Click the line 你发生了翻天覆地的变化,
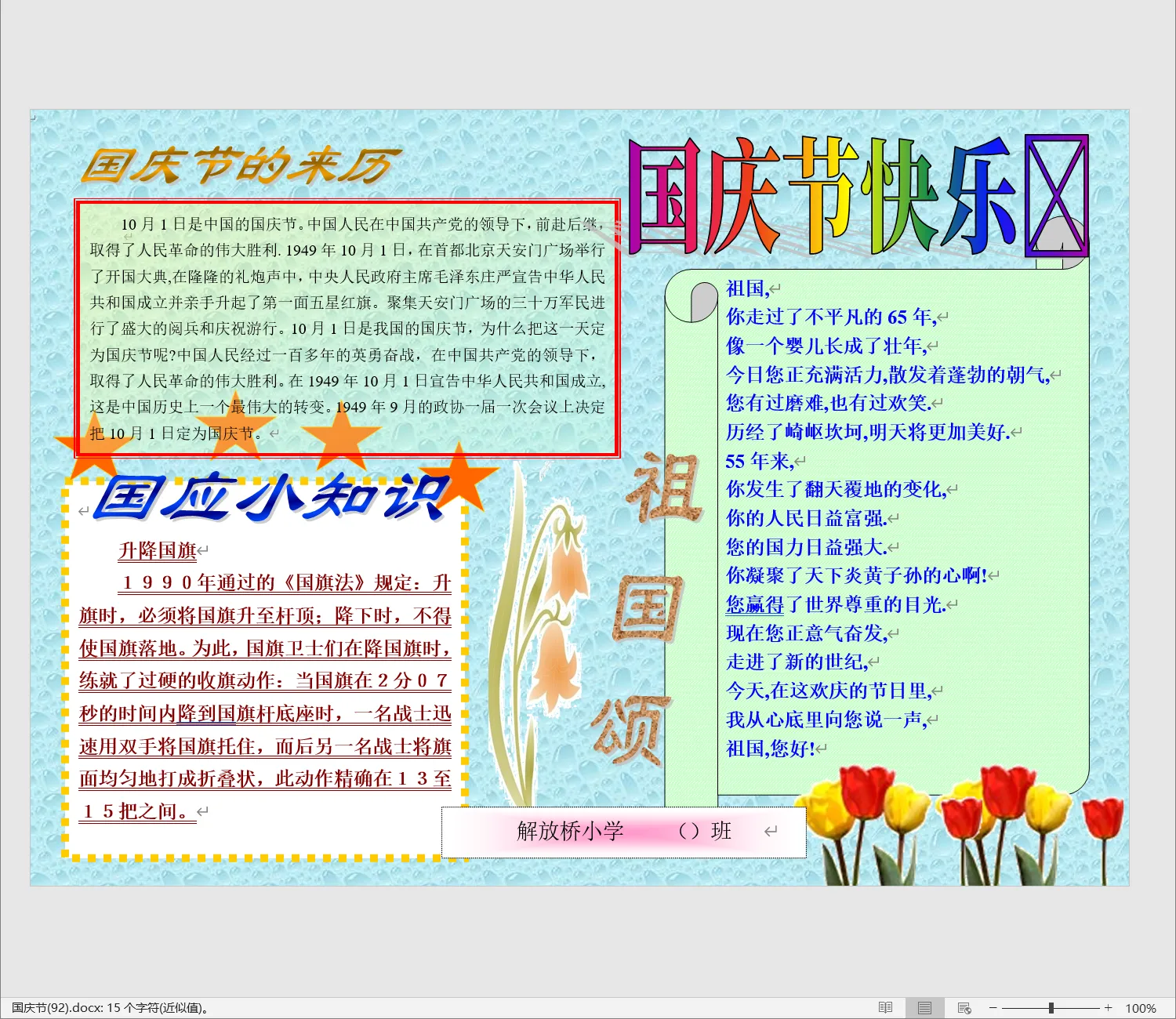 pyautogui.click(x=836, y=489)
